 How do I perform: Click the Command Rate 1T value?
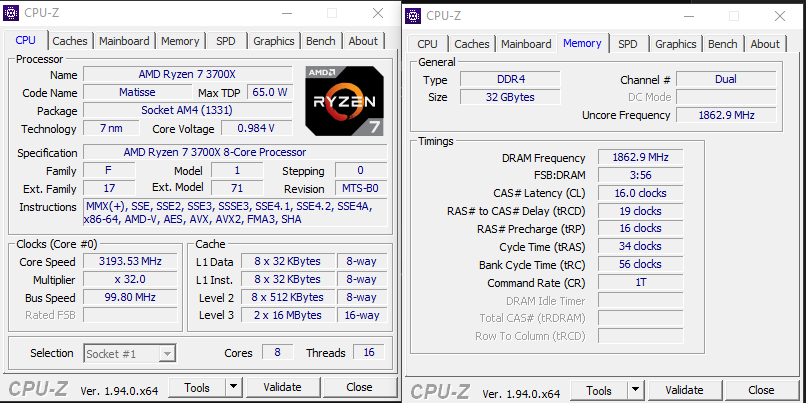640,283
